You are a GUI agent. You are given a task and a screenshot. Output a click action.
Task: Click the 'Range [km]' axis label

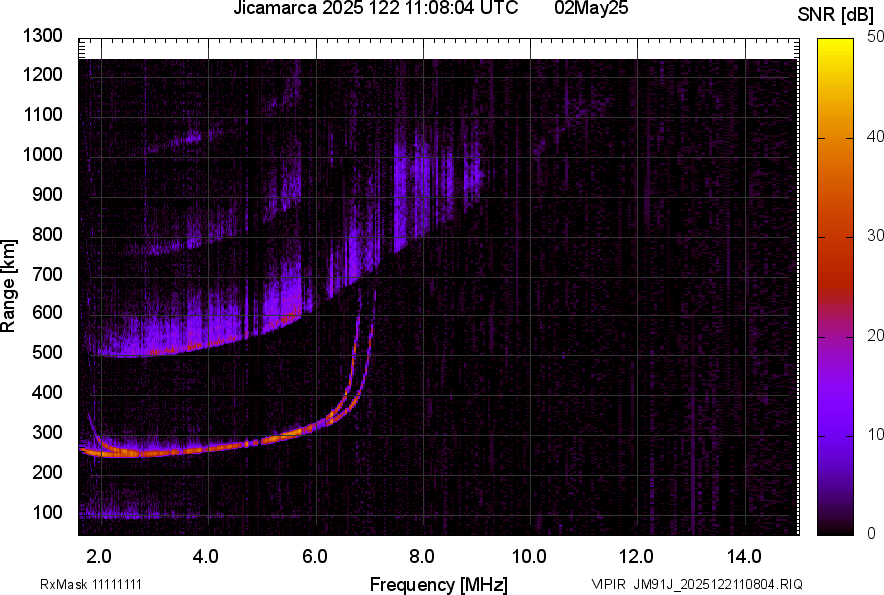(8, 286)
